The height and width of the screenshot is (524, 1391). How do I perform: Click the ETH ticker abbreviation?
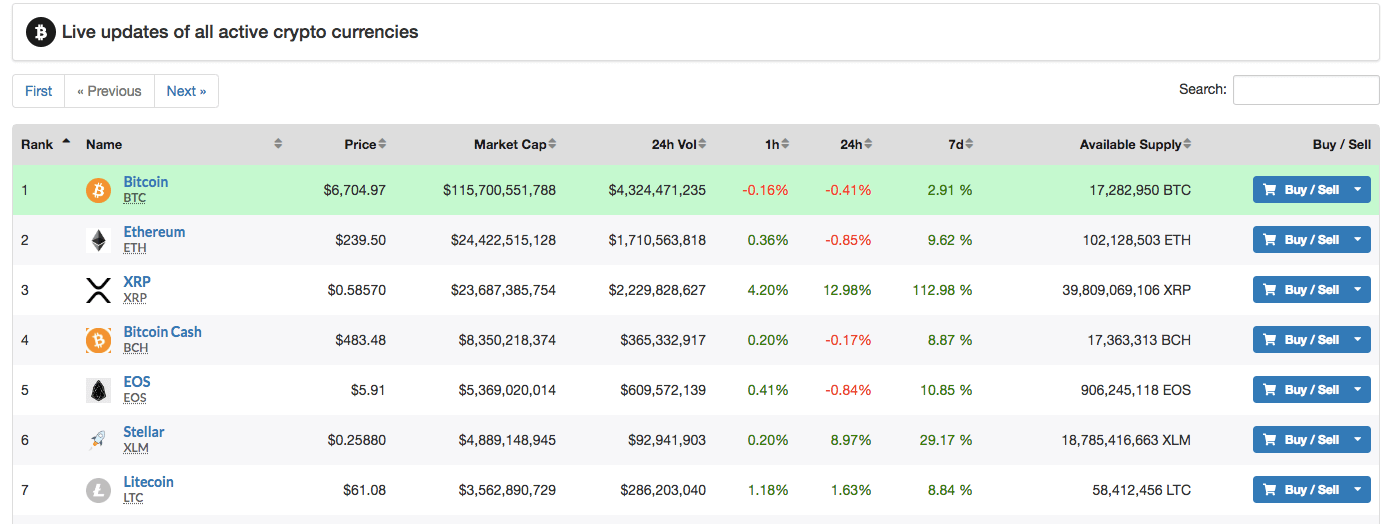click(x=135, y=248)
